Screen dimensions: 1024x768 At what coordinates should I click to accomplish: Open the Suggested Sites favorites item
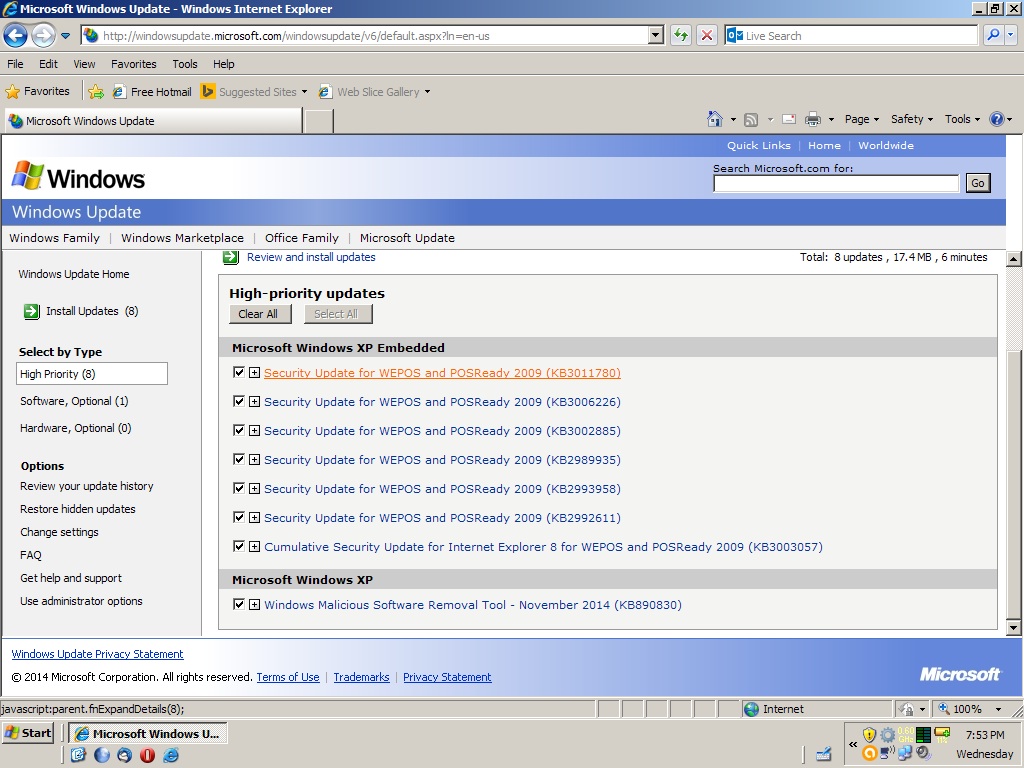point(254,92)
